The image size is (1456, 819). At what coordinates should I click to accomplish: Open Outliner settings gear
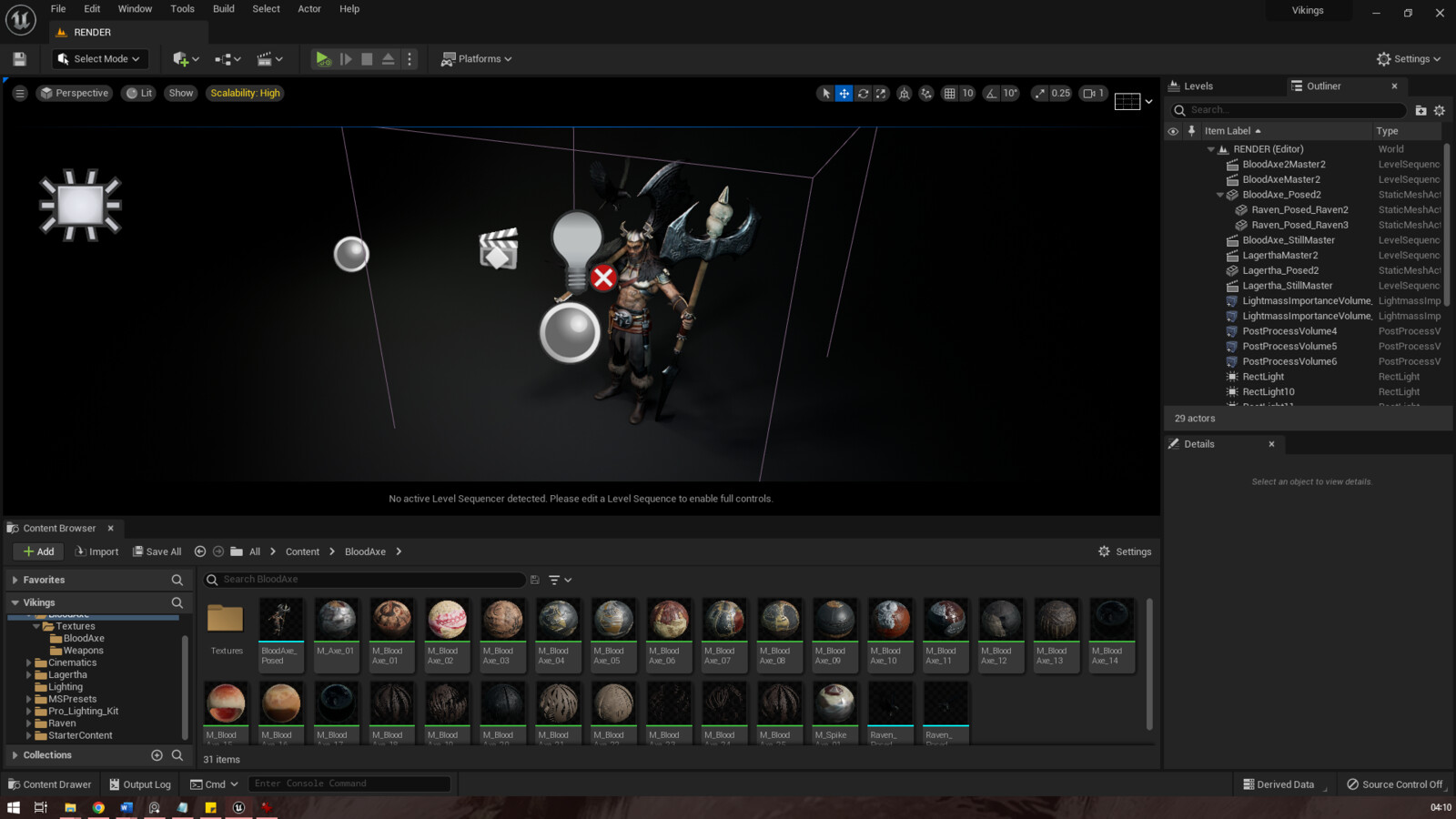coord(1440,110)
